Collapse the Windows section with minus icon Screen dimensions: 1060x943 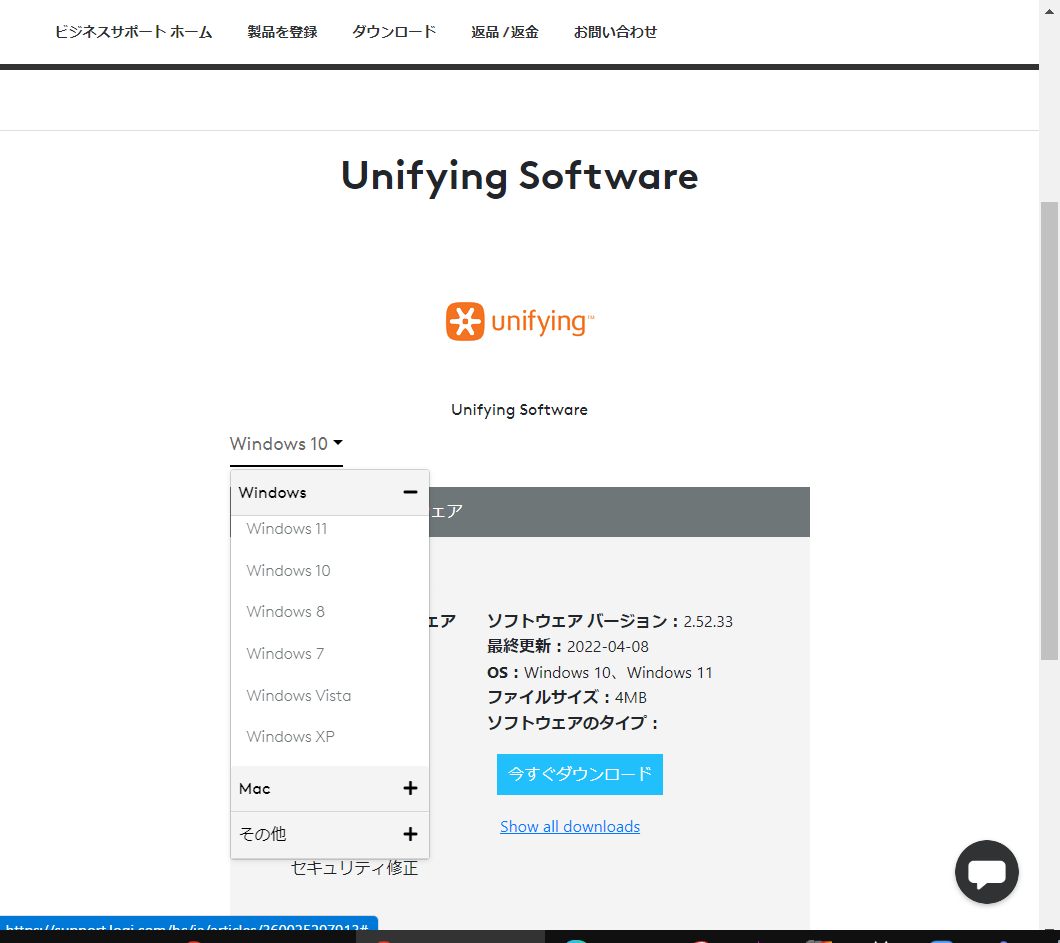pos(410,492)
